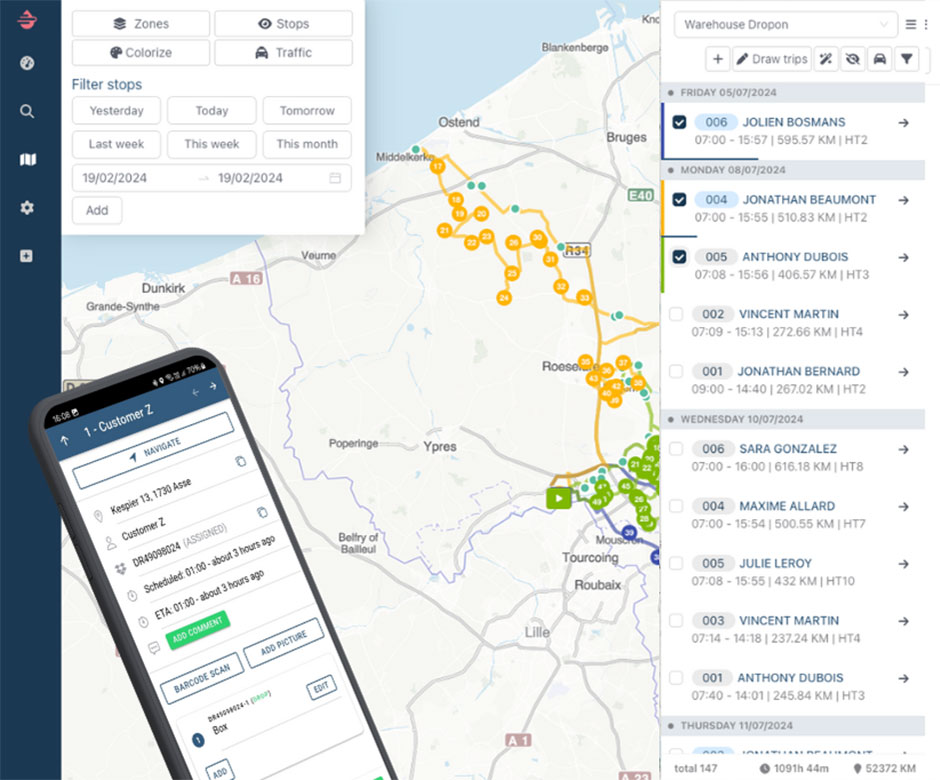Open the search icon in the sidebar

pyautogui.click(x=27, y=111)
